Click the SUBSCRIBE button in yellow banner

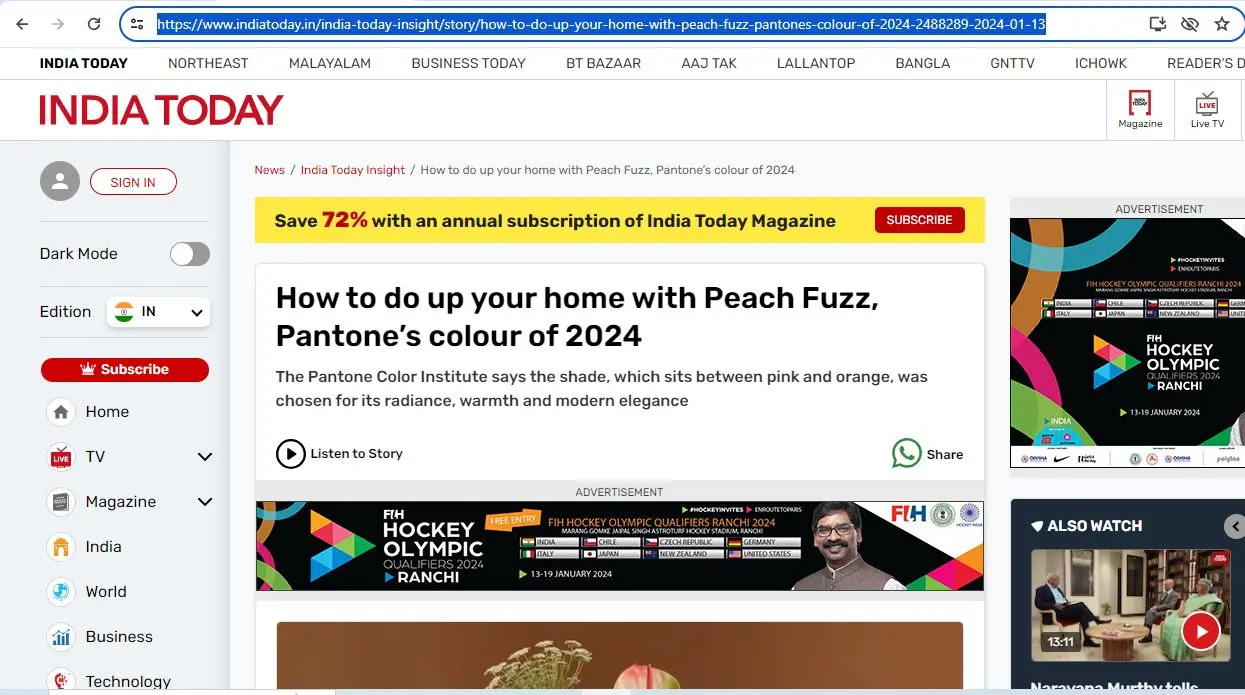tap(919, 220)
